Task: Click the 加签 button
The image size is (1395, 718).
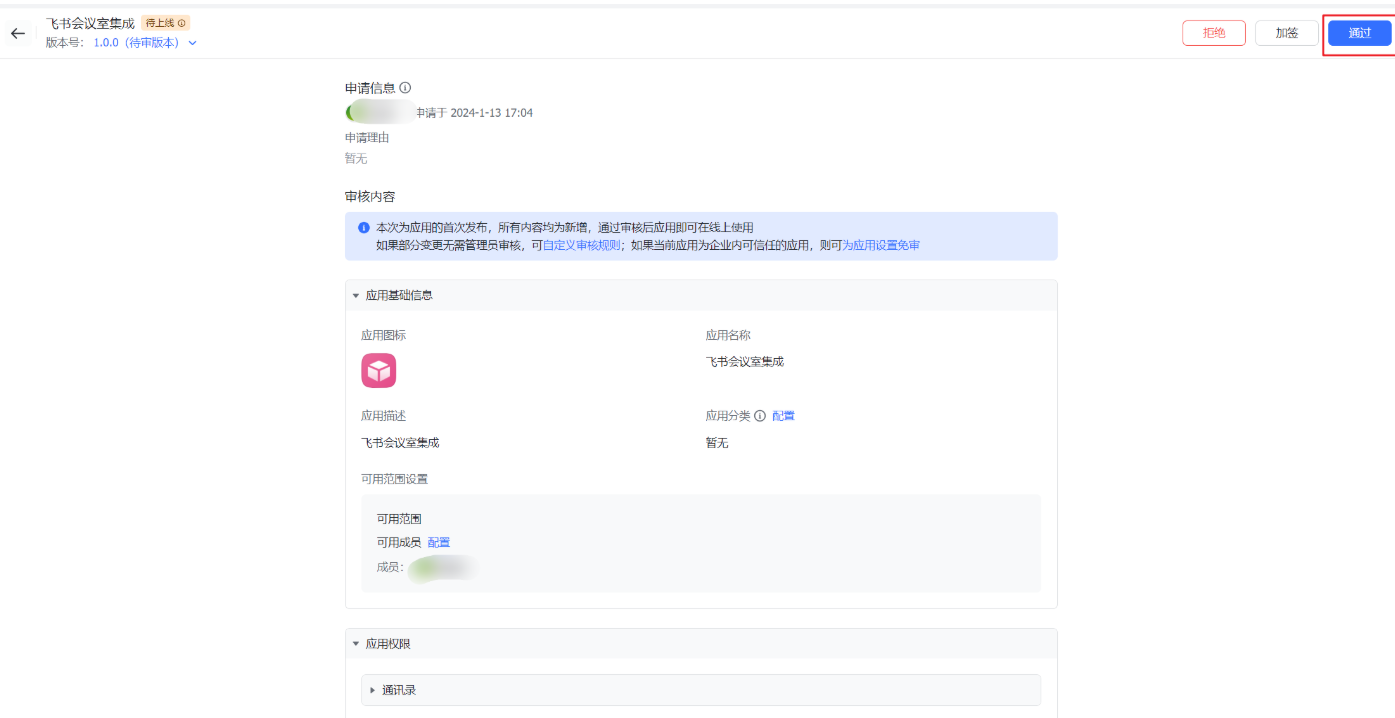Action: 1286,33
